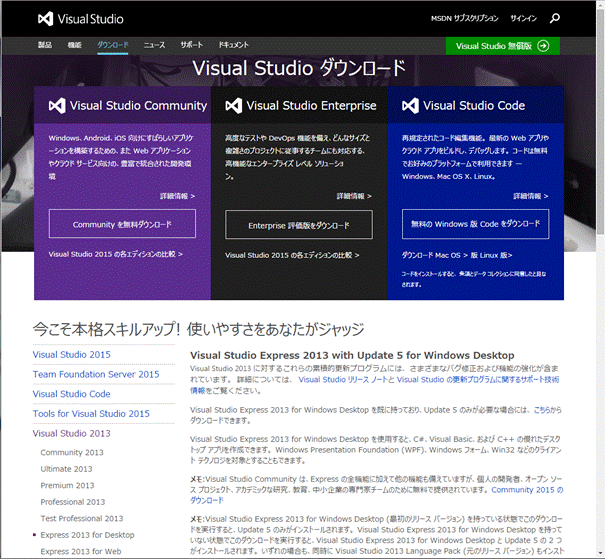Click Community を無料ダウンロード button
Screen dimensions: 605x559
(x=122, y=224)
